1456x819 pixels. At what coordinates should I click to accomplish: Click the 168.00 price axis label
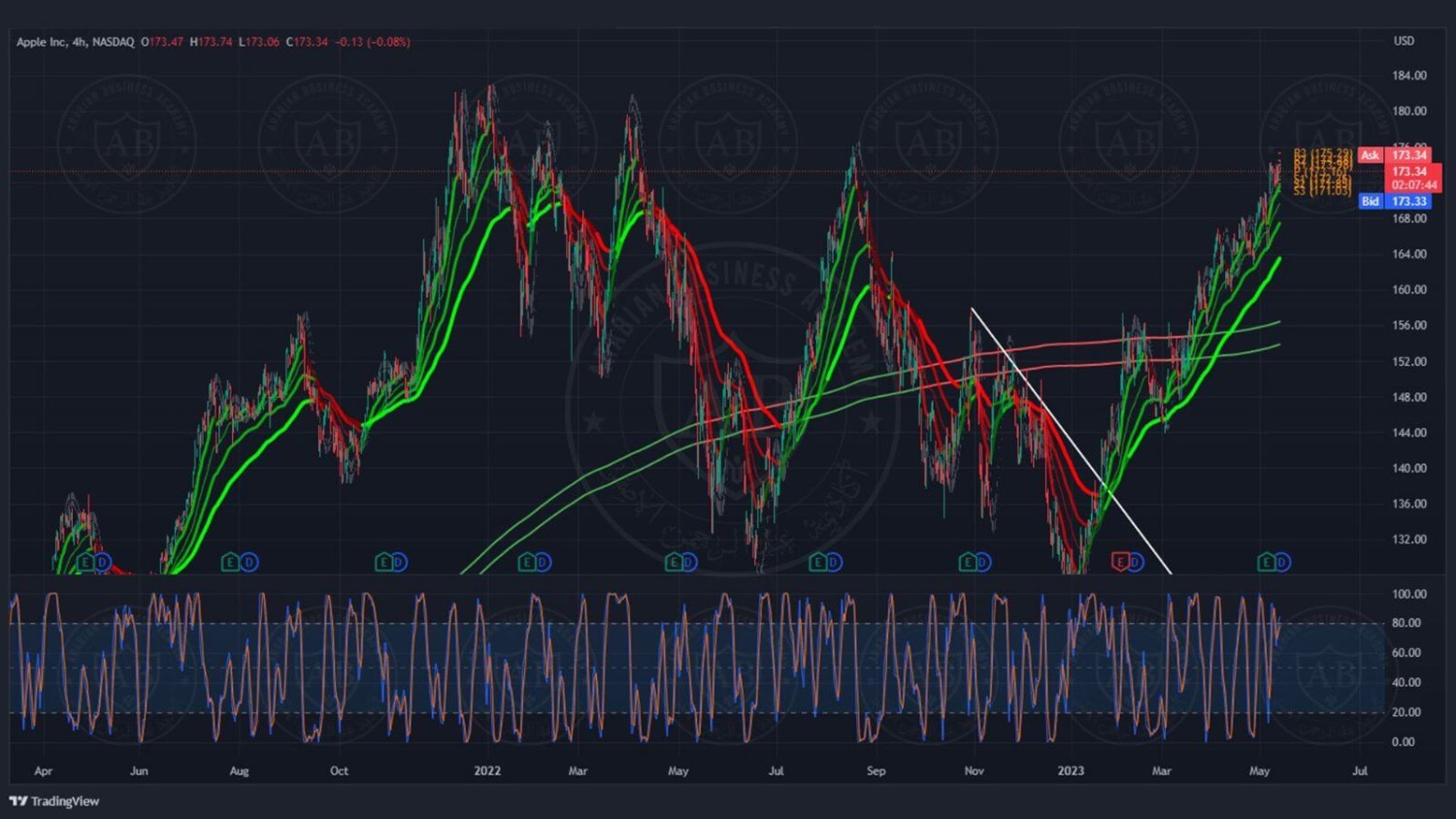(1409, 218)
